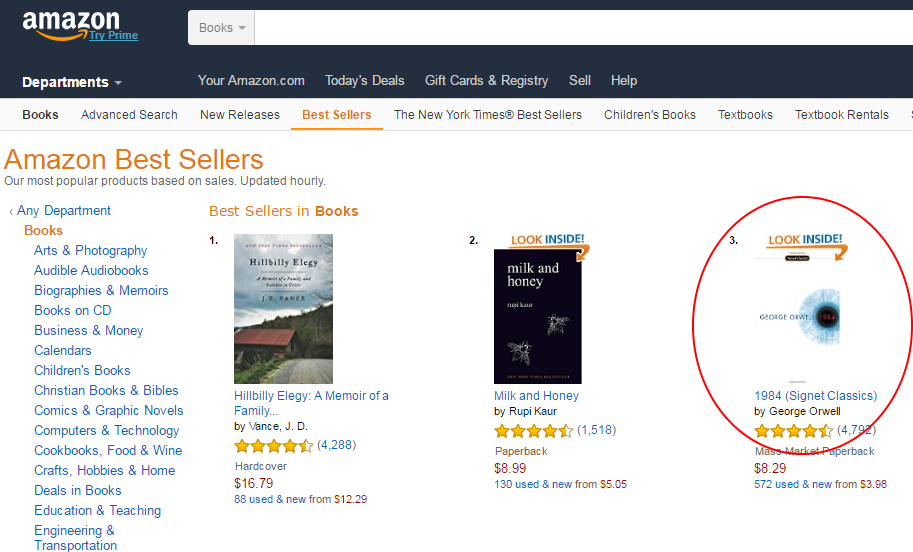Viewport: 913px width, 552px height.
Task: Open the Books search category dropdown
Action: [x=221, y=28]
